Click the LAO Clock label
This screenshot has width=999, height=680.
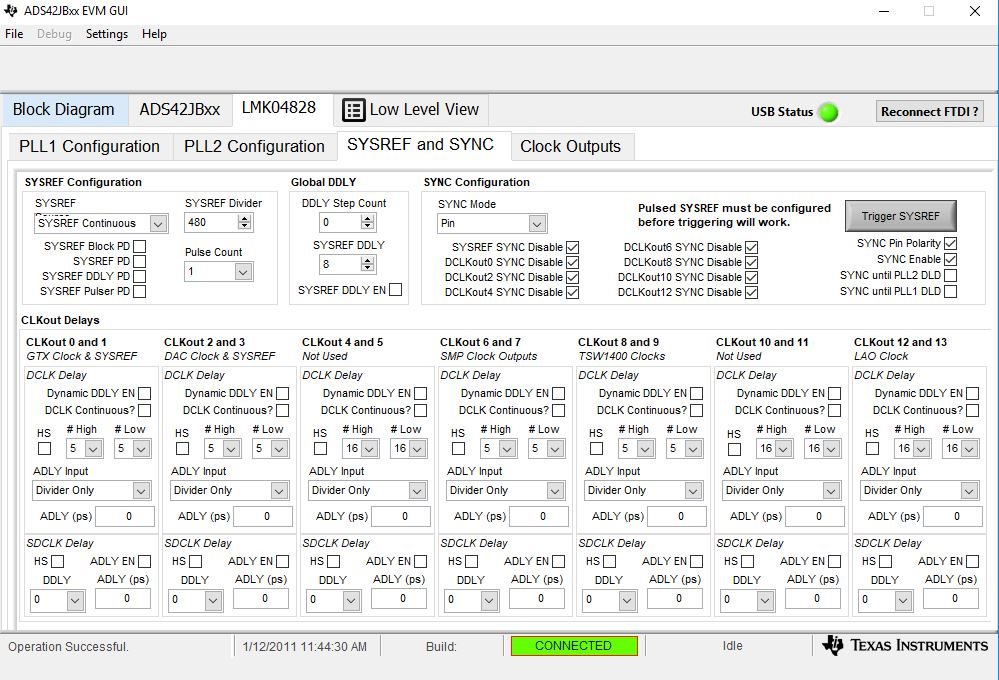tap(880, 356)
